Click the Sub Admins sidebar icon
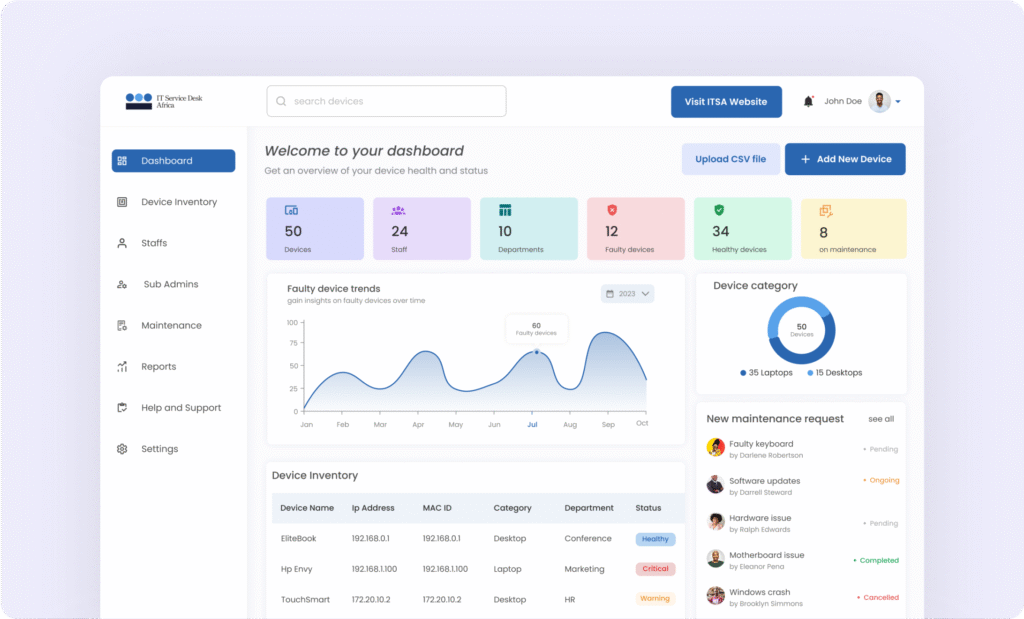 tap(122, 285)
